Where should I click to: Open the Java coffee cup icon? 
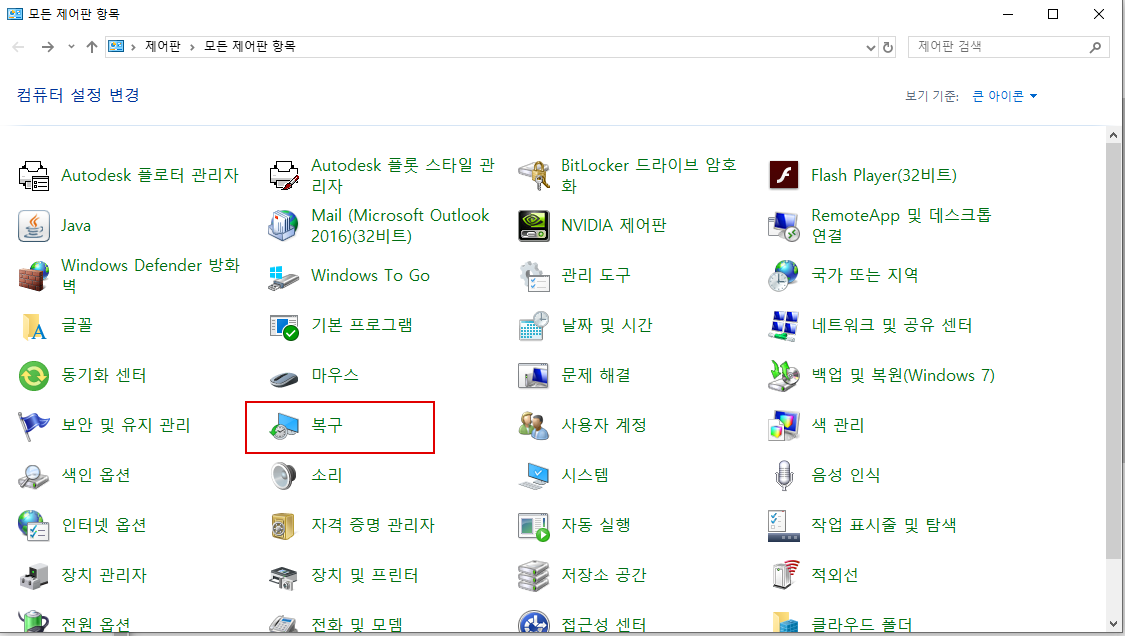34,225
